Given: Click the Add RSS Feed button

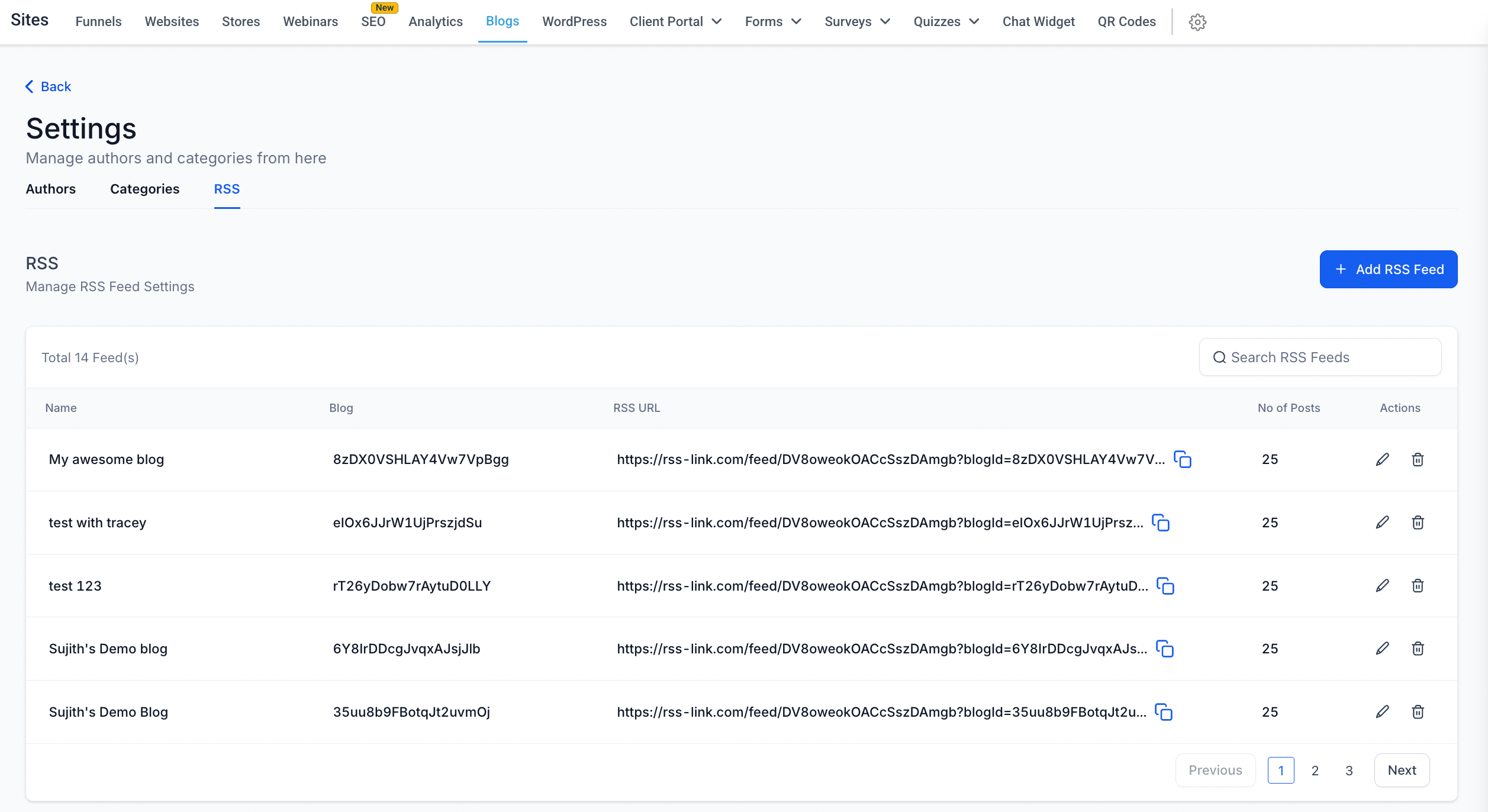Looking at the screenshot, I should pos(1388,269).
